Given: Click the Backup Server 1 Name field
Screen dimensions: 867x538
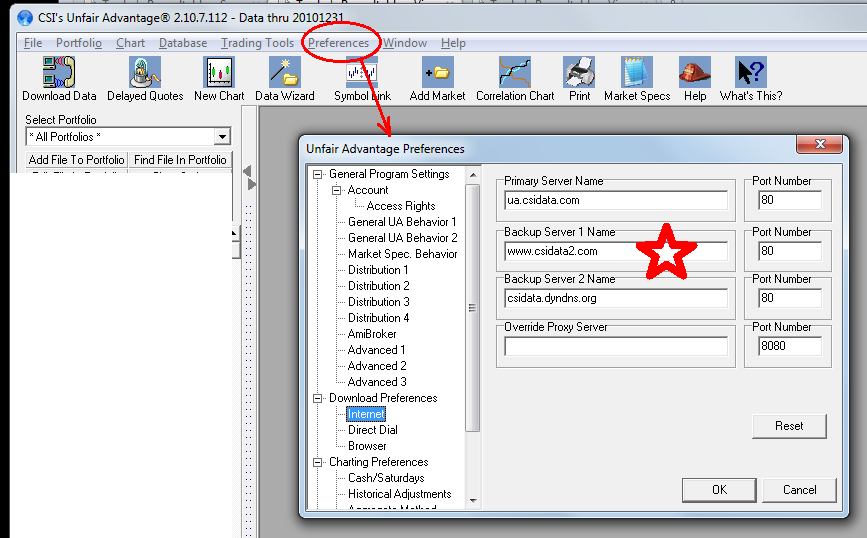Looking at the screenshot, I should click(616, 251).
